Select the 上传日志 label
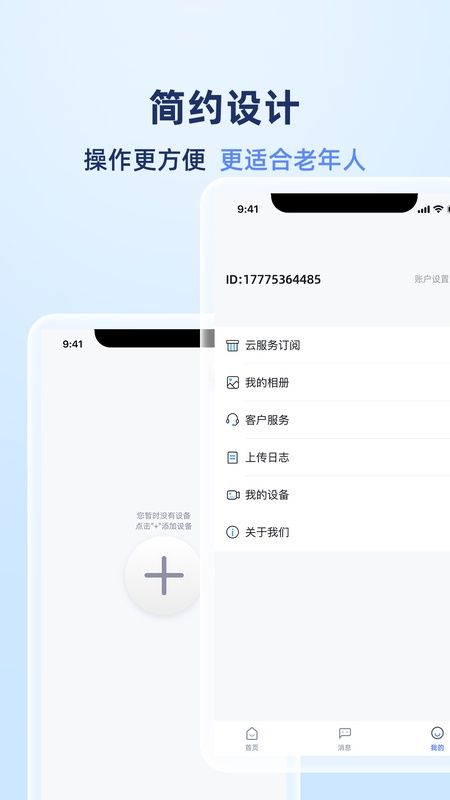This screenshot has width=450, height=800. pos(267,458)
